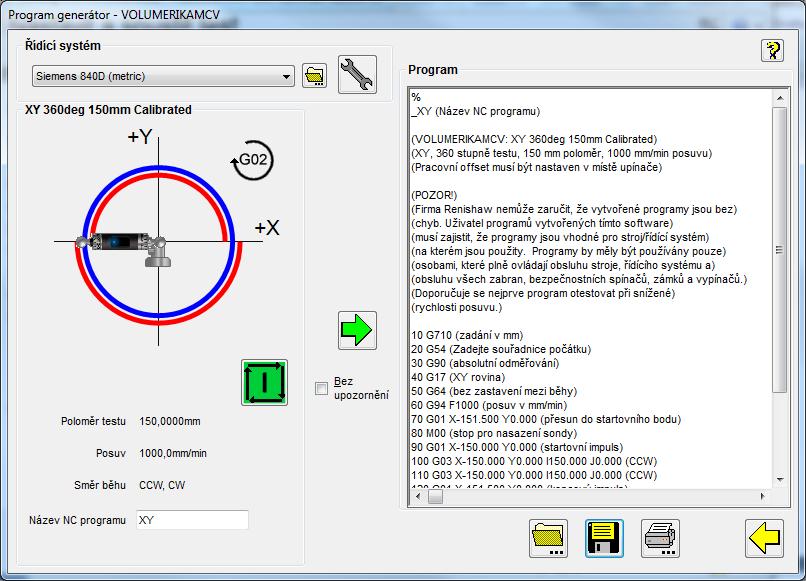Click the scroll down arrow of program text

pyautogui.click(x=780, y=480)
